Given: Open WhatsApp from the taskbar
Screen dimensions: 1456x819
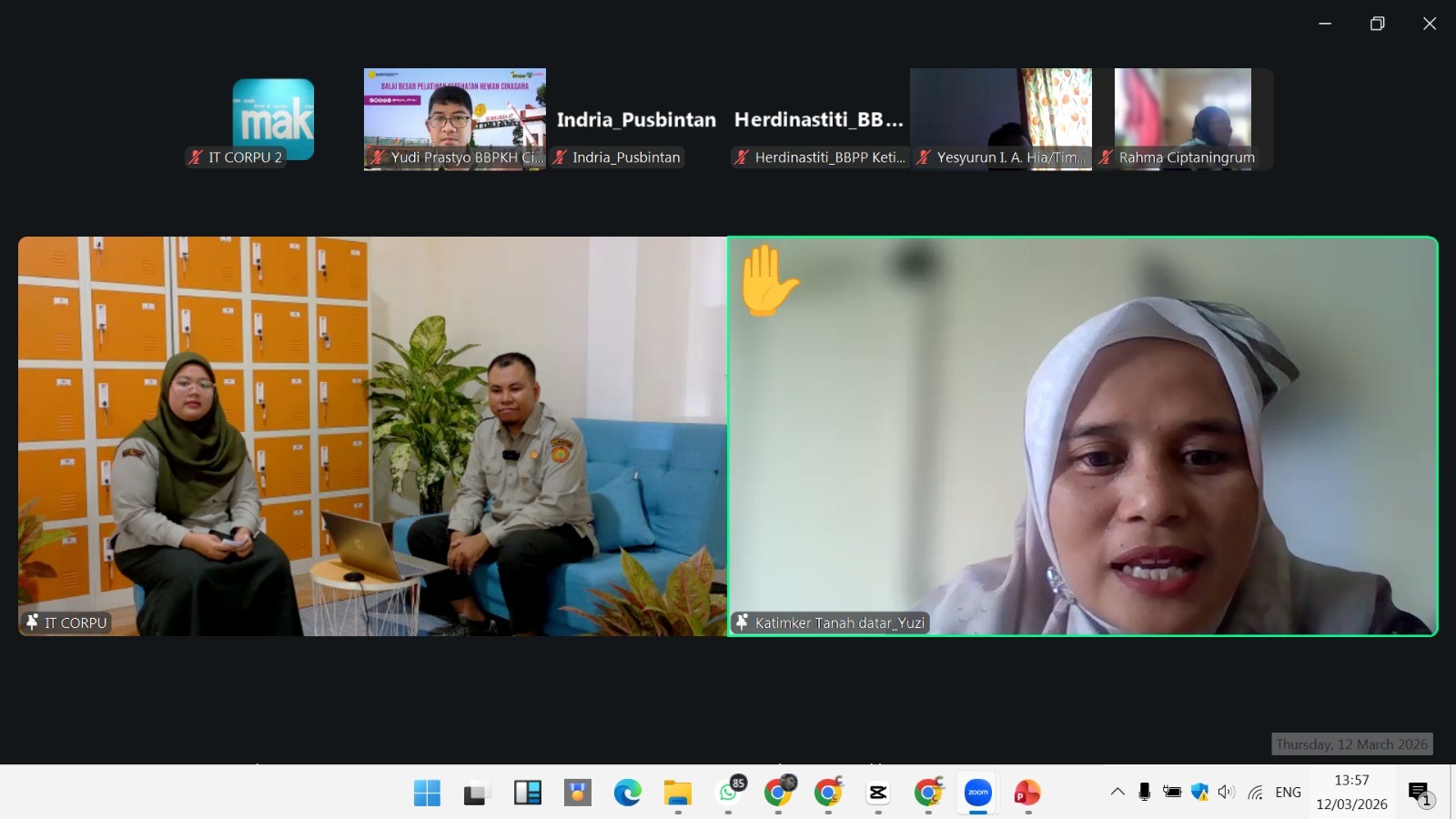Looking at the screenshot, I should (729, 793).
